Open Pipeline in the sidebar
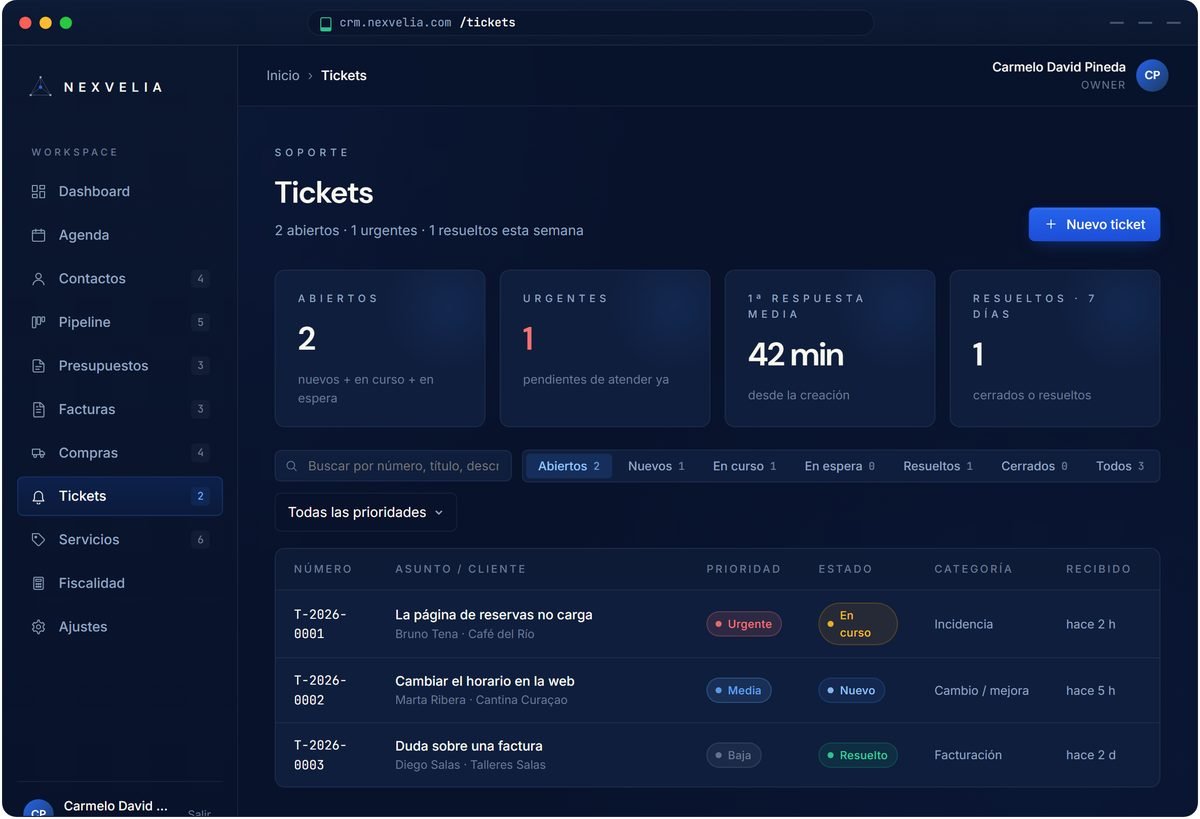Viewport: 1200px width, 819px height. tap(120, 322)
